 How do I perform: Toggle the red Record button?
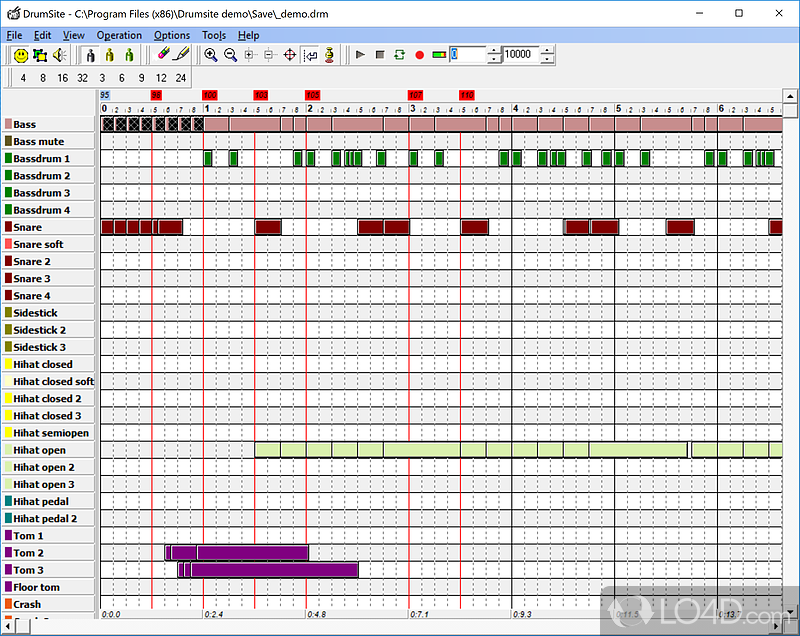419,55
